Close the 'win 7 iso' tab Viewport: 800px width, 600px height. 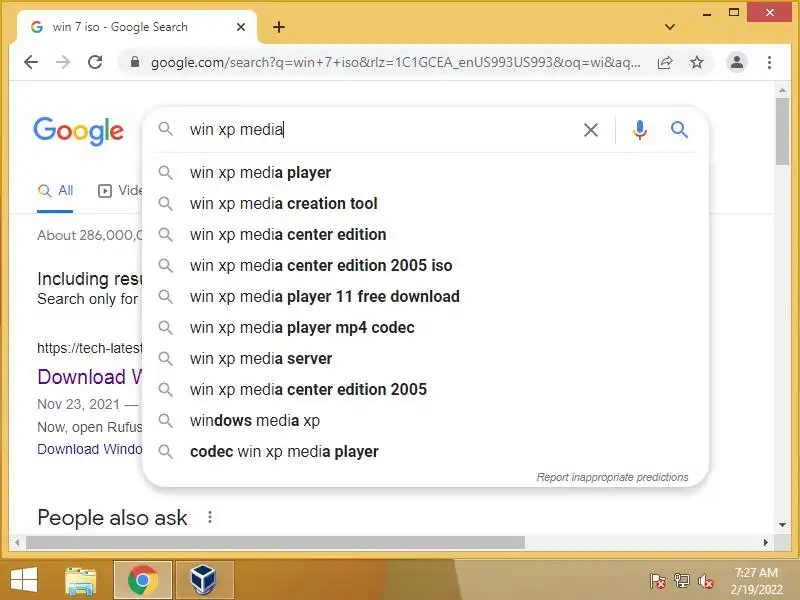click(241, 27)
